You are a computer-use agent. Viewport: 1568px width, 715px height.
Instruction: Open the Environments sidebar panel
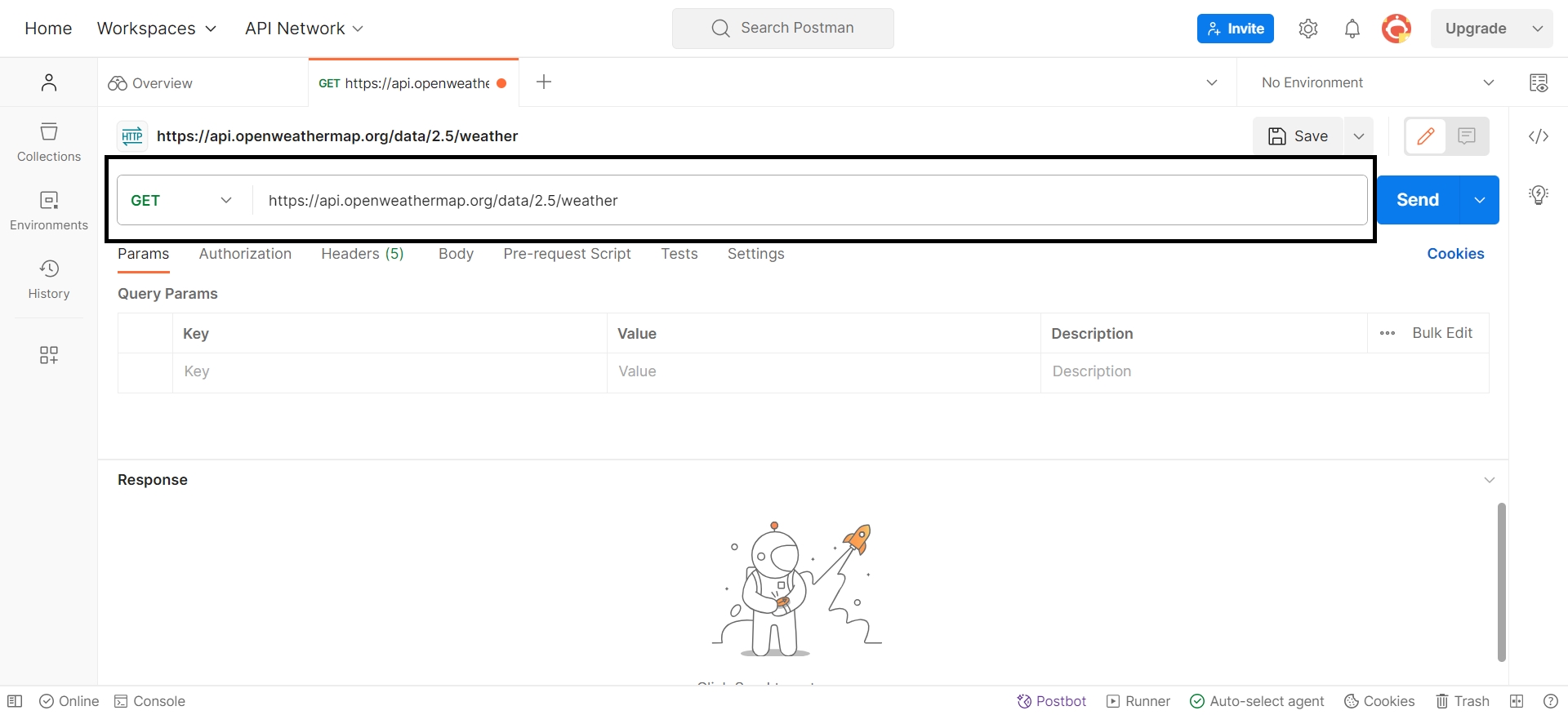point(49,211)
